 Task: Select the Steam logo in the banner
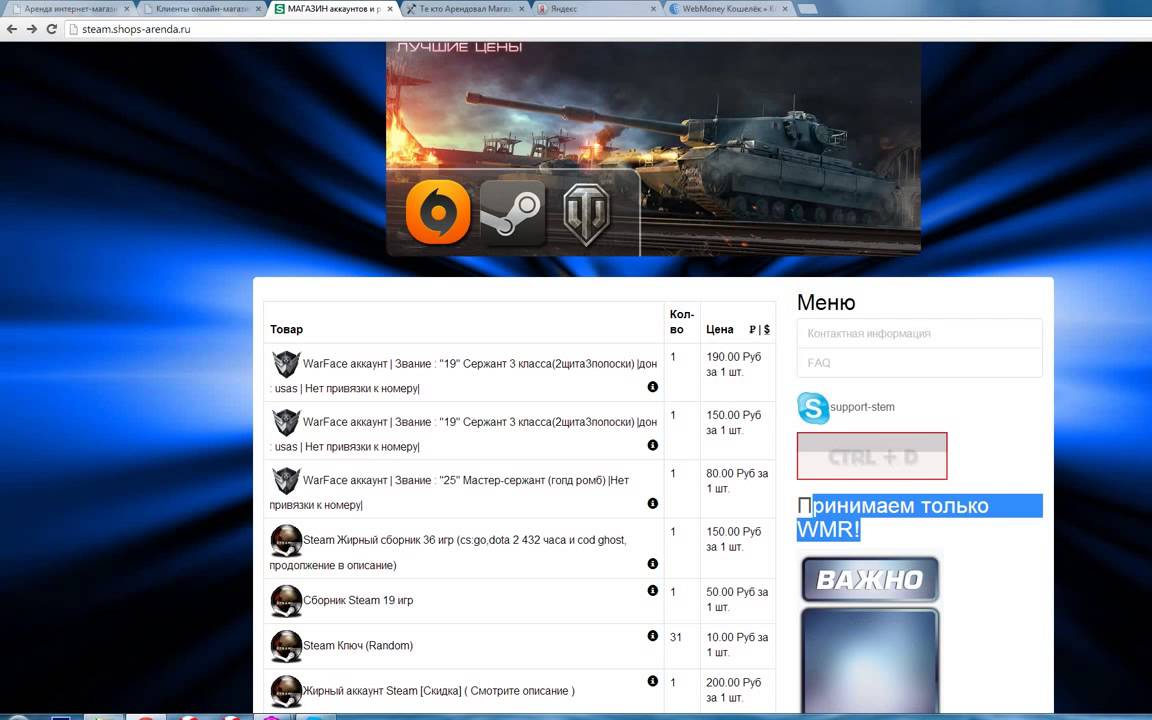coord(512,213)
